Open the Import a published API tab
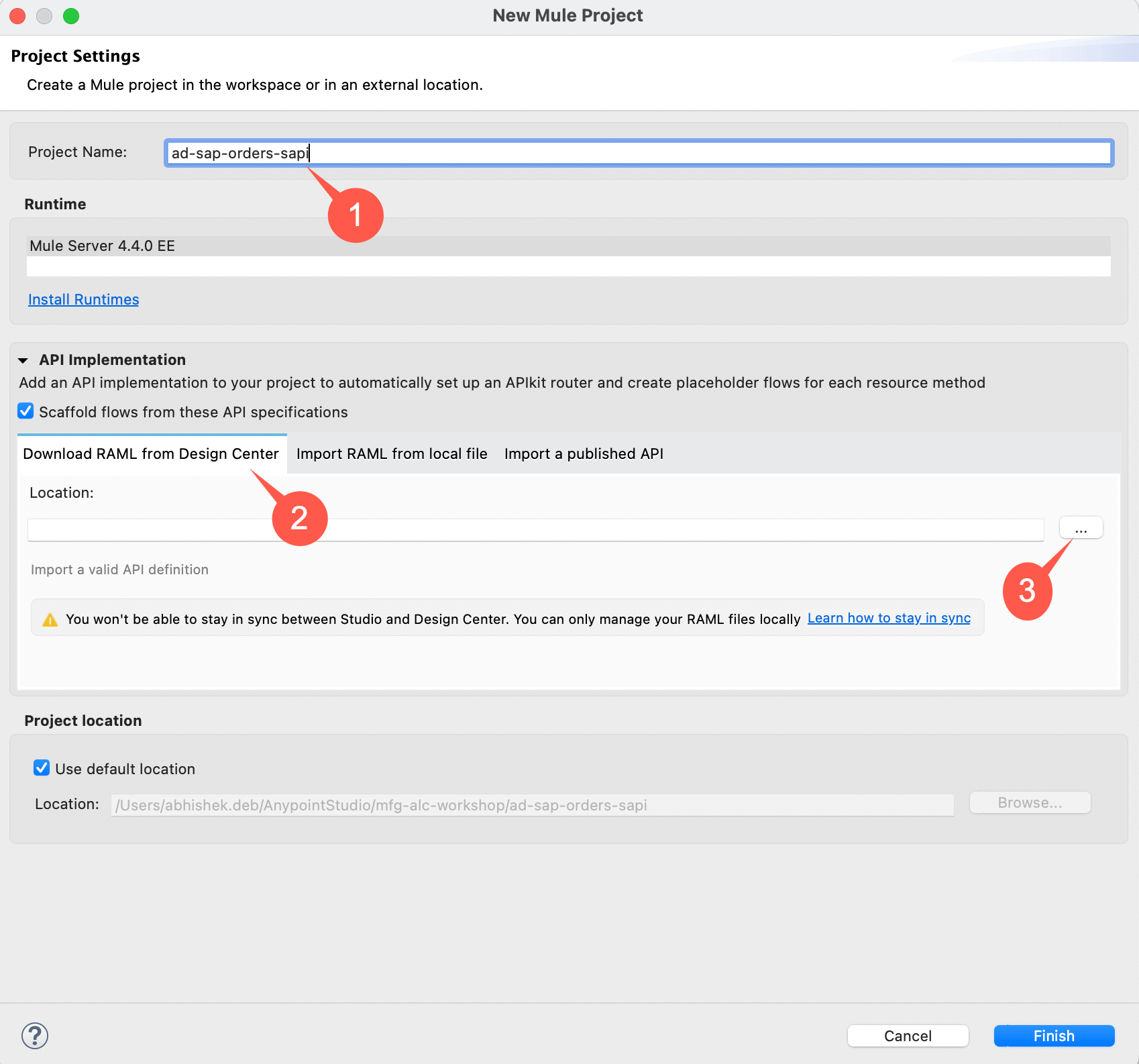The image size is (1139, 1064). point(584,454)
